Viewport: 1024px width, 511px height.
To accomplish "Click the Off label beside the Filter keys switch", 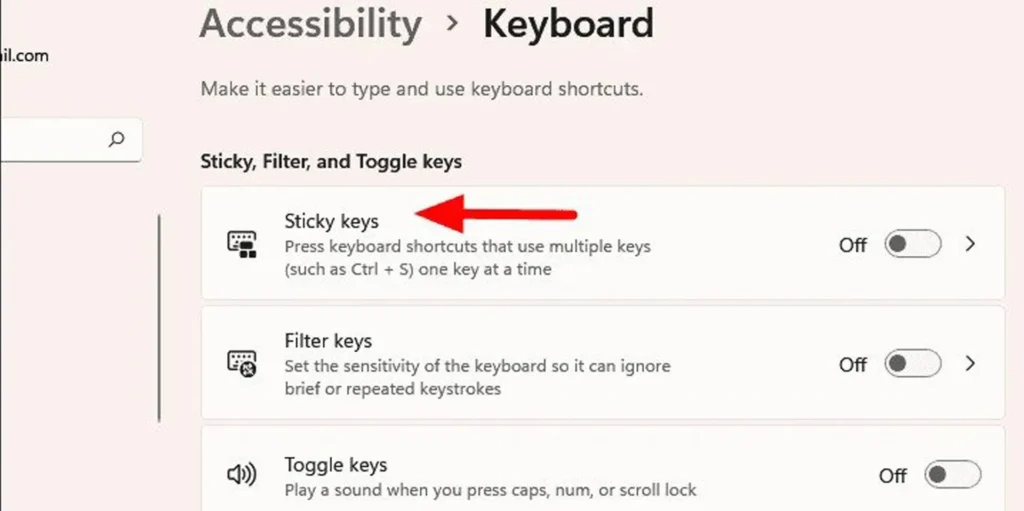I will [x=853, y=364].
